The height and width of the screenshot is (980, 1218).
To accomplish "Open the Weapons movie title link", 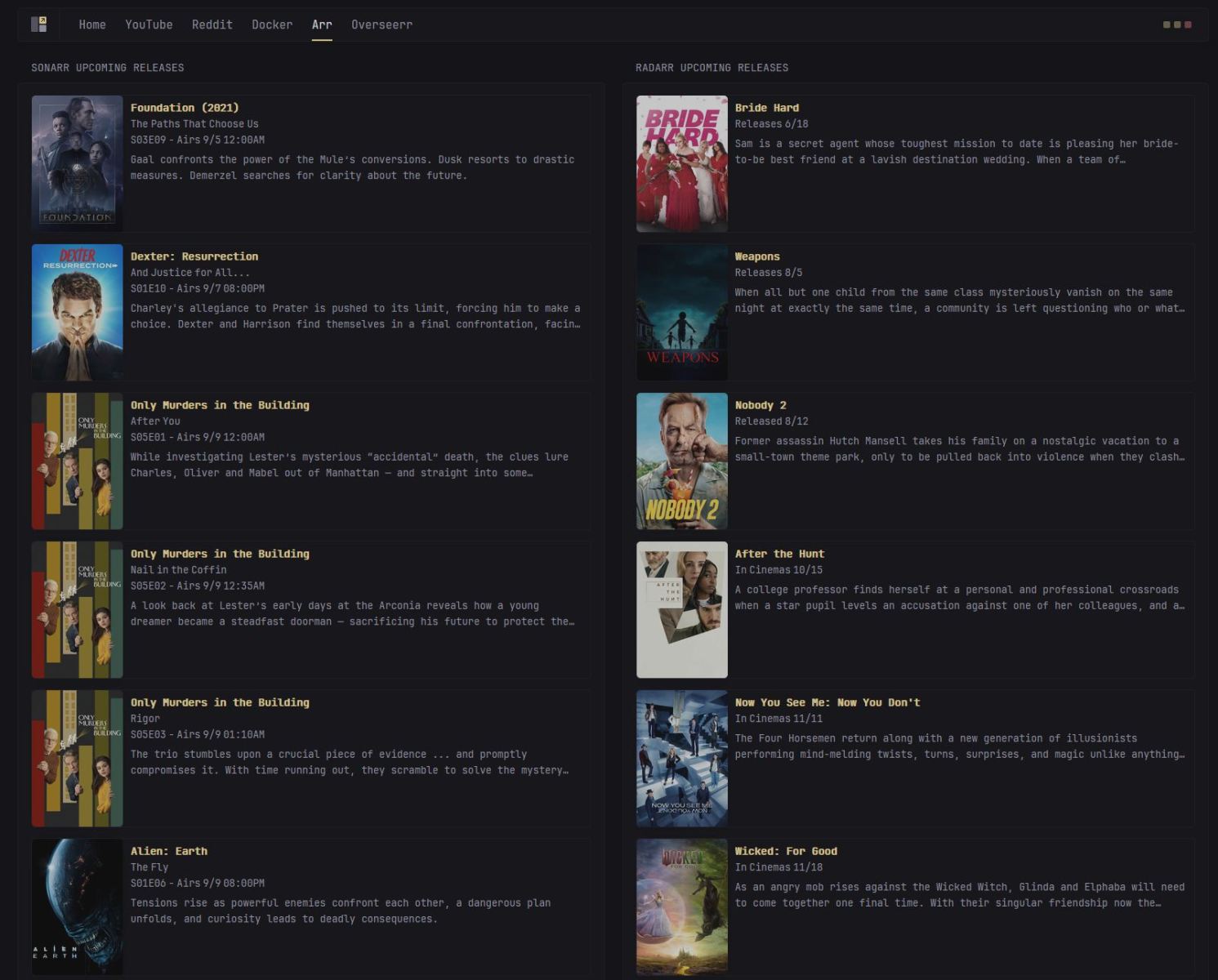I will (x=757, y=256).
